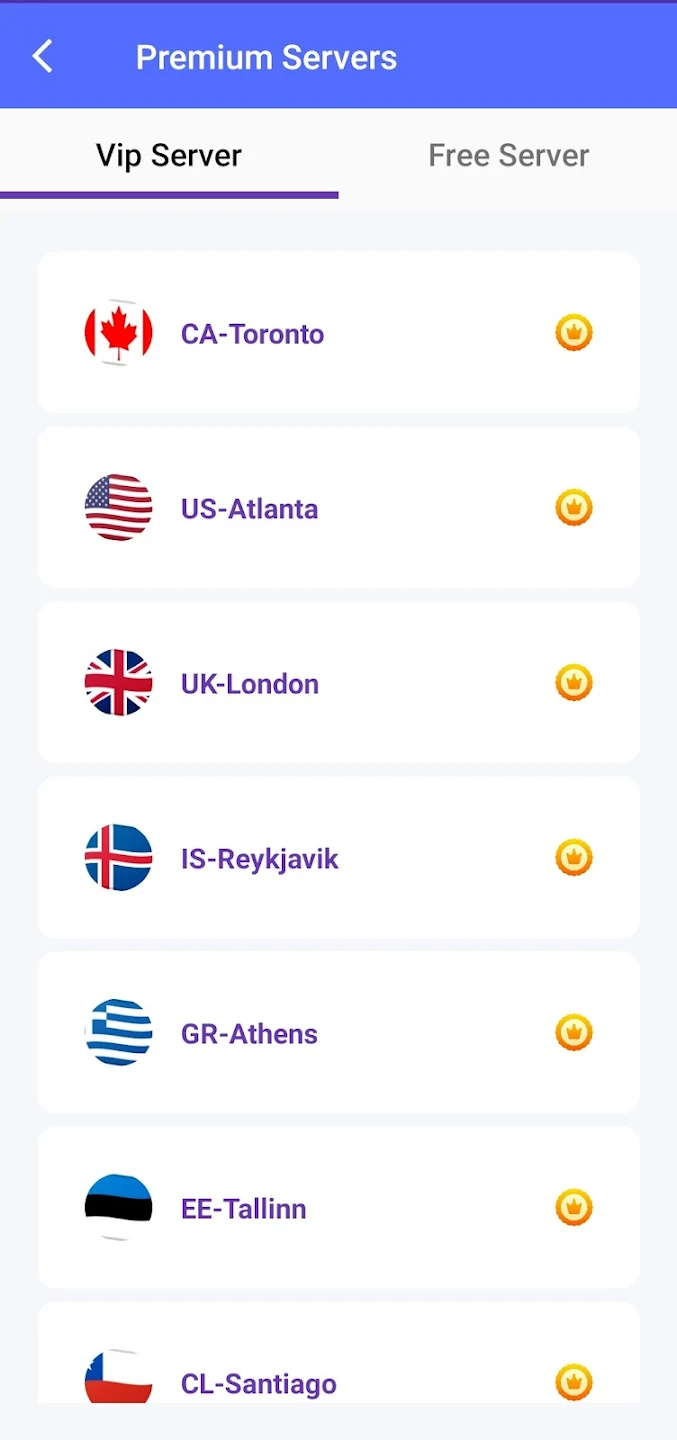Tap the crown badge on CA-Toronto row
Screen dimensions: 677x1440
[573, 332]
